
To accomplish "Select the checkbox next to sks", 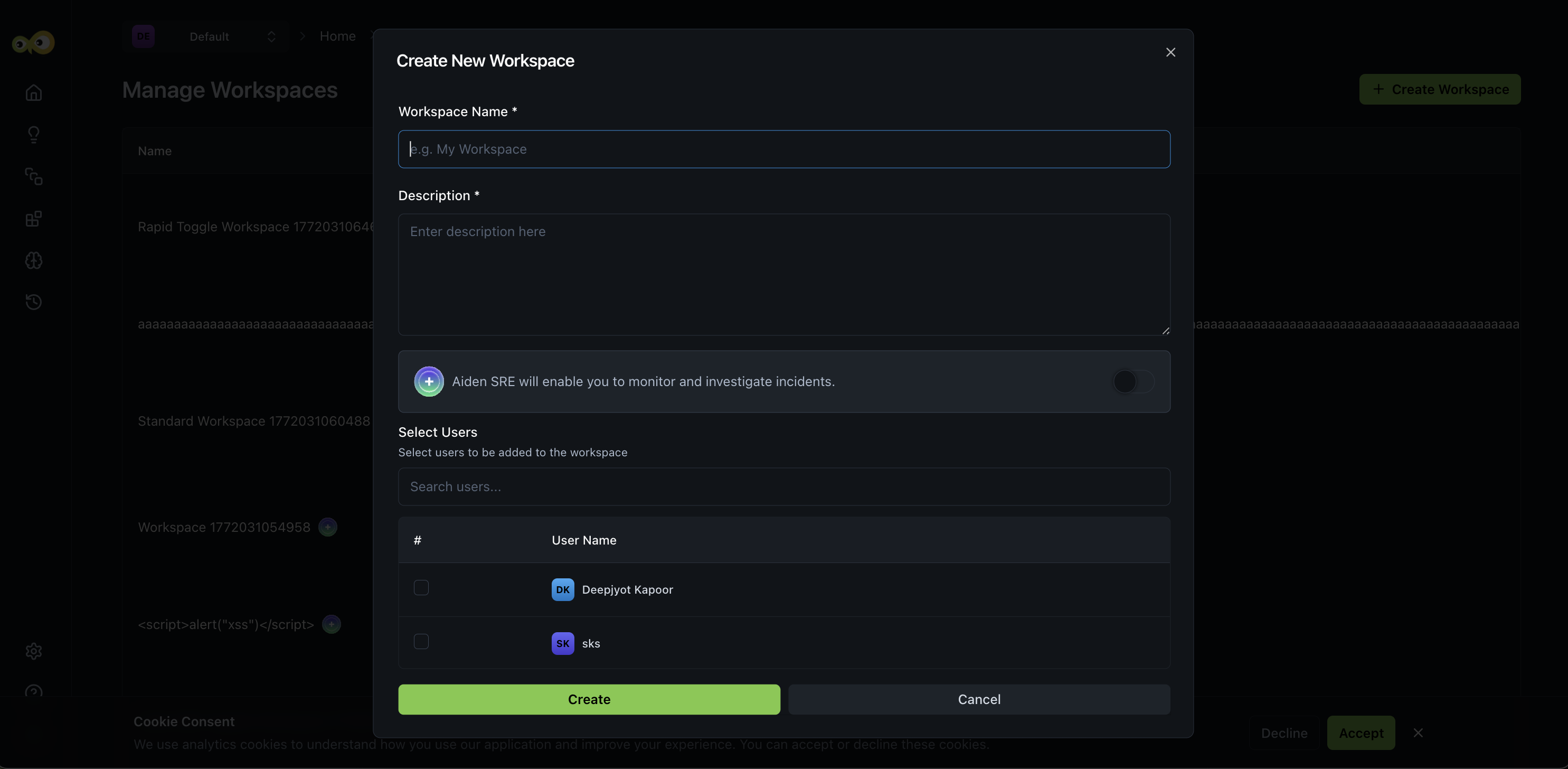I will coord(421,641).
